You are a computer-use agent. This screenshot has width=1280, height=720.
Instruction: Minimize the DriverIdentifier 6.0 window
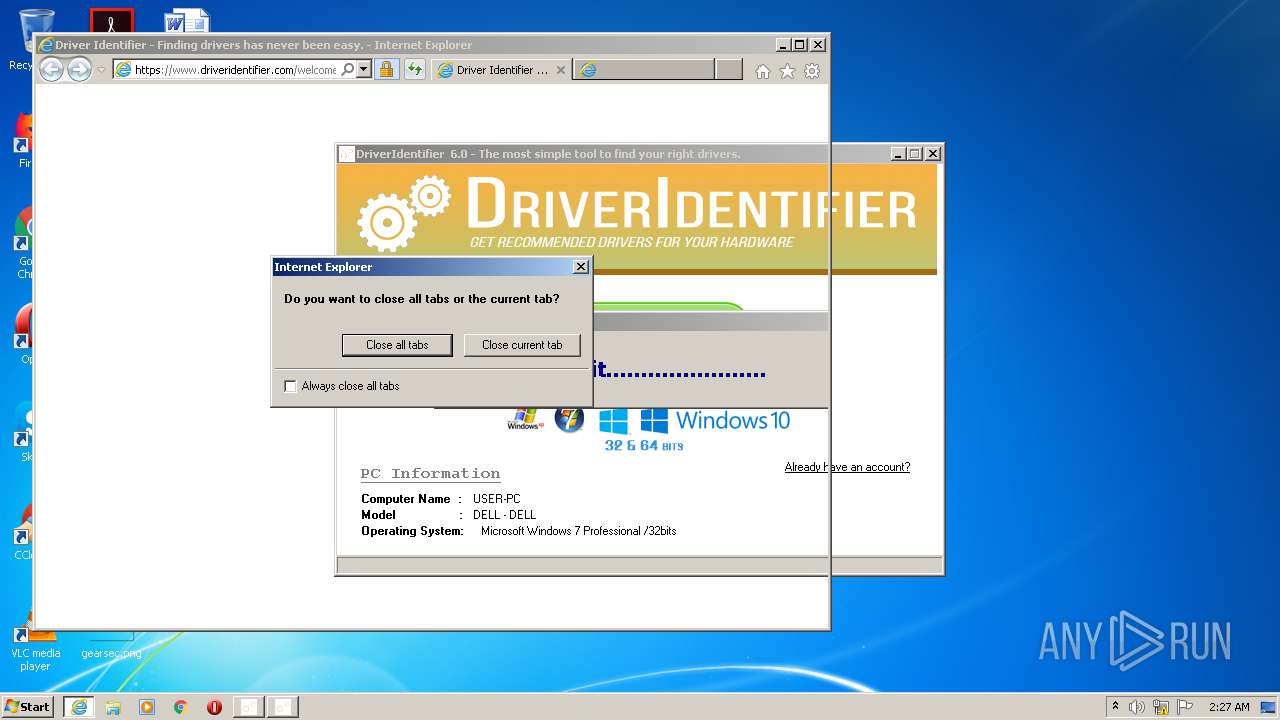(x=898, y=154)
